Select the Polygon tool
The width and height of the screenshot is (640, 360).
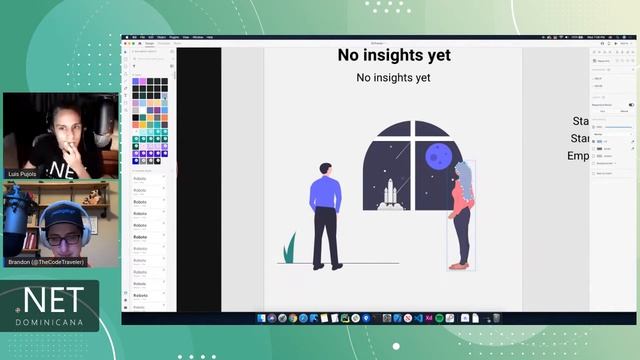(x=125, y=73)
